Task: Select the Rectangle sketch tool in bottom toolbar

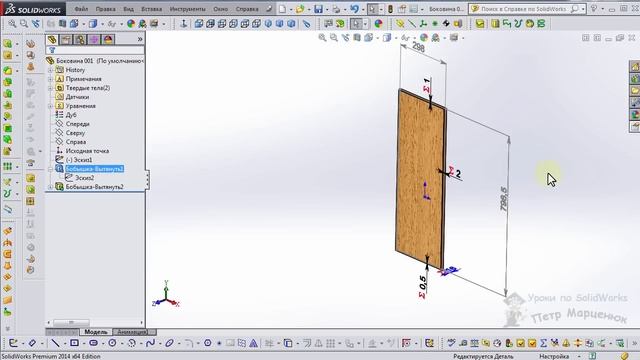Action: coord(74,343)
